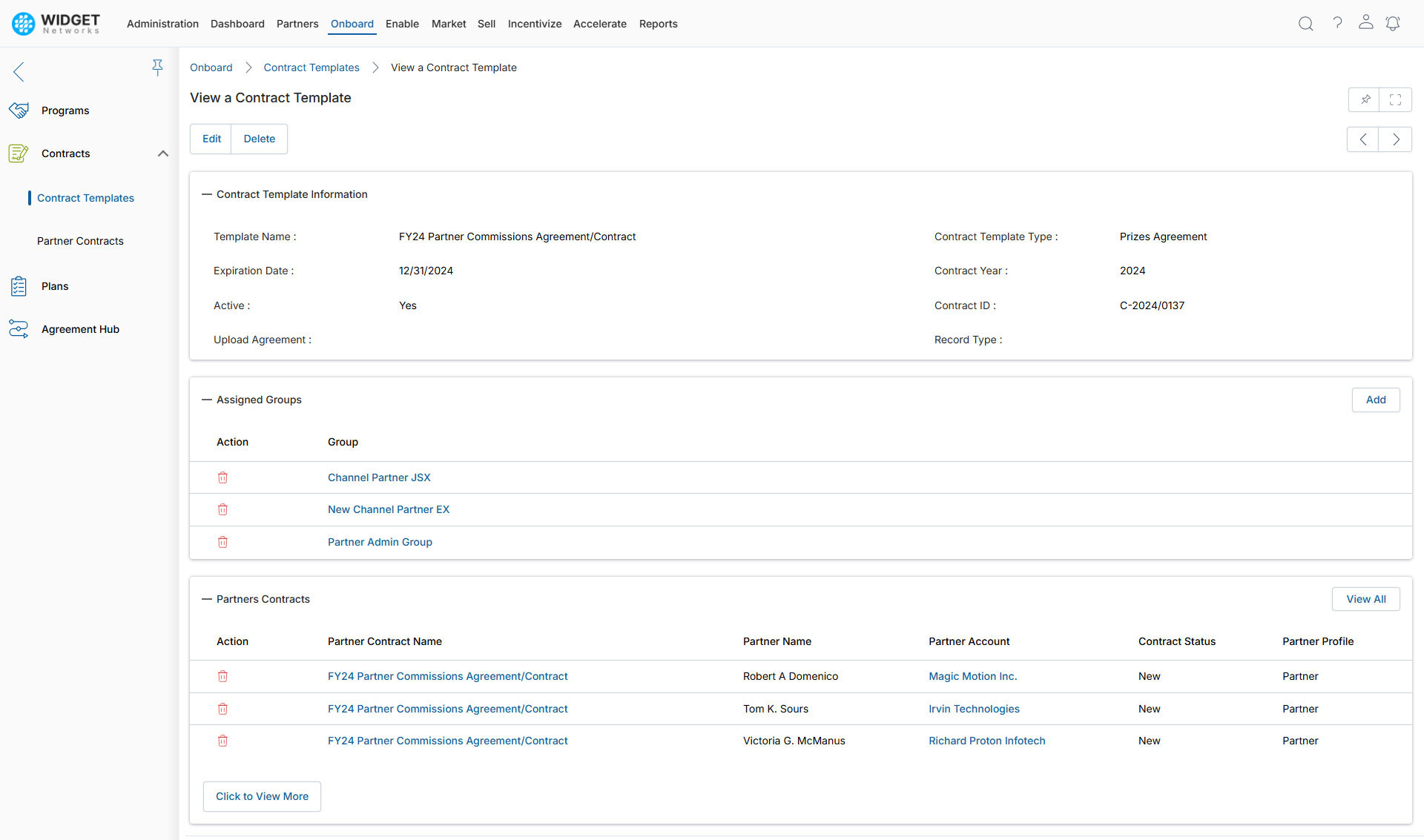Click the search magnifier icon
1424x840 pixels.
coord(1305,24)
